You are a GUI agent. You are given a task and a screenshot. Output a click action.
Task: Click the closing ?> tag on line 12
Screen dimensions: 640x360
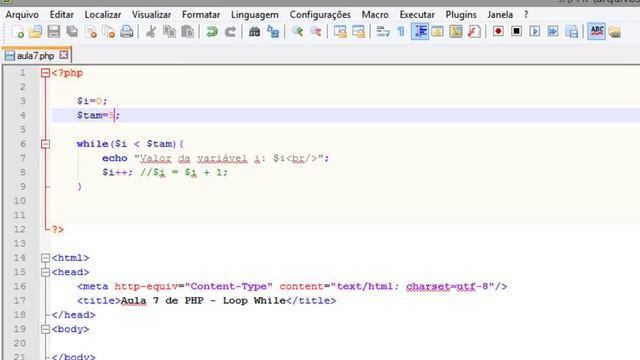(58, 230)
